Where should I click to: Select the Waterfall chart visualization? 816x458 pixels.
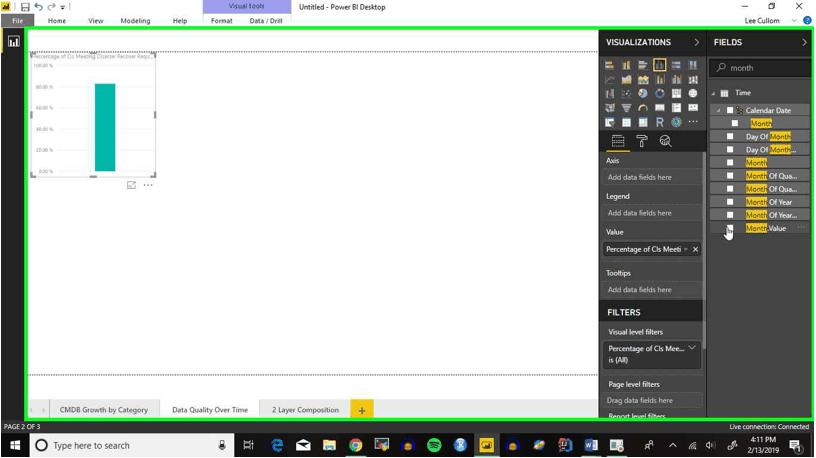pyautogui.click(x=609, y=94)
